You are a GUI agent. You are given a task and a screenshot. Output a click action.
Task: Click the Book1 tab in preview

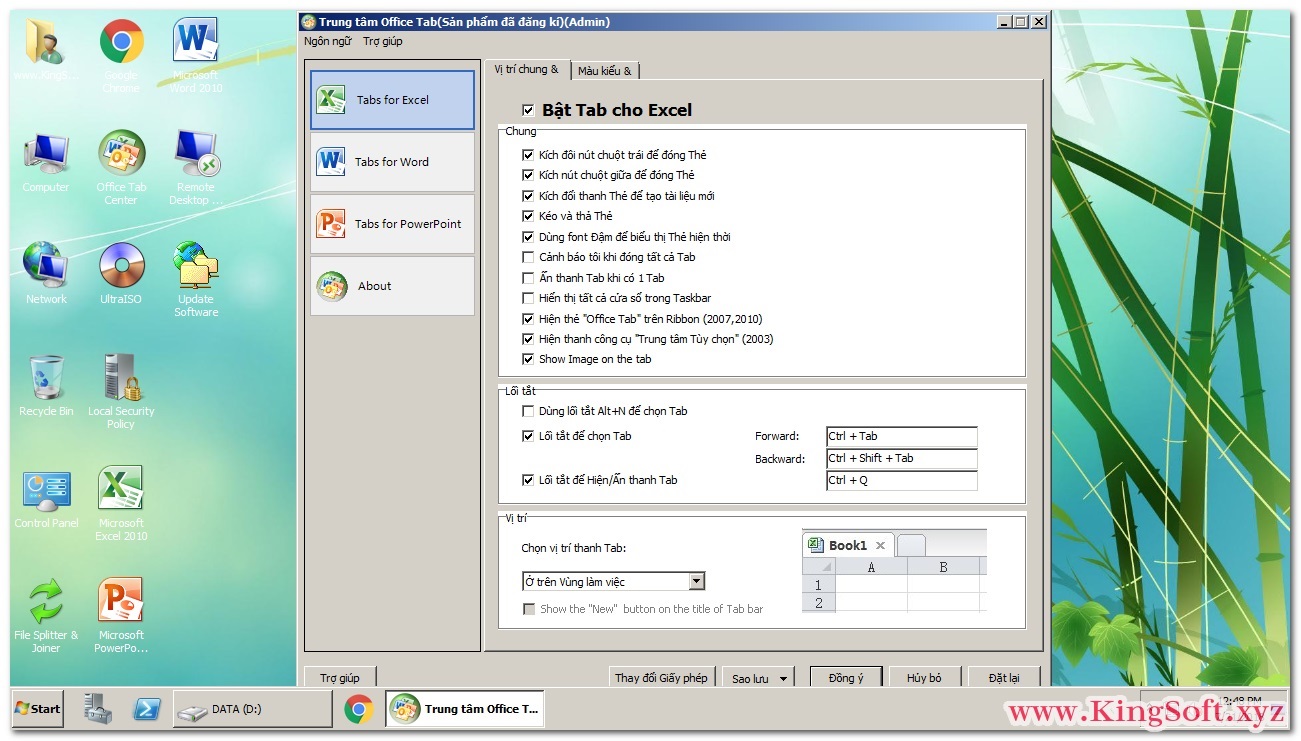(x=848, y=545)
